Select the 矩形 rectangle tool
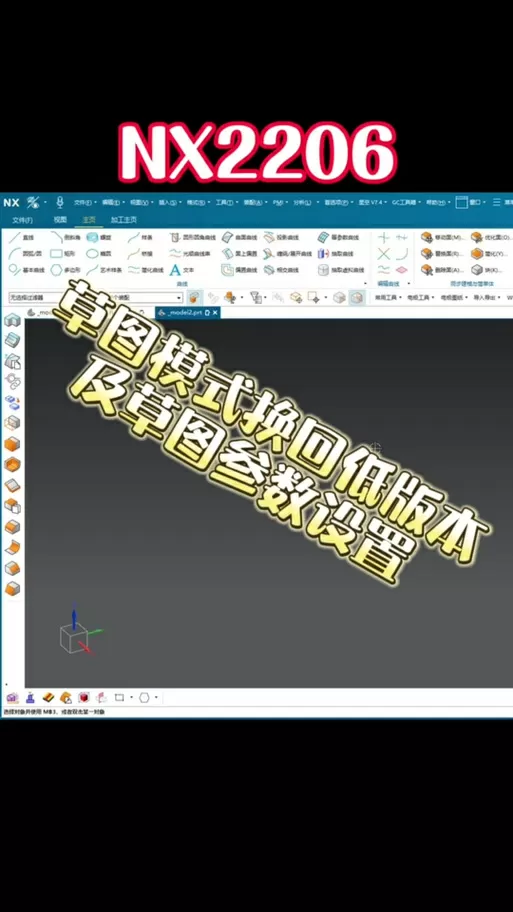Image resolution: width=513 pixels, height=912 pixels. coord(64,254)
